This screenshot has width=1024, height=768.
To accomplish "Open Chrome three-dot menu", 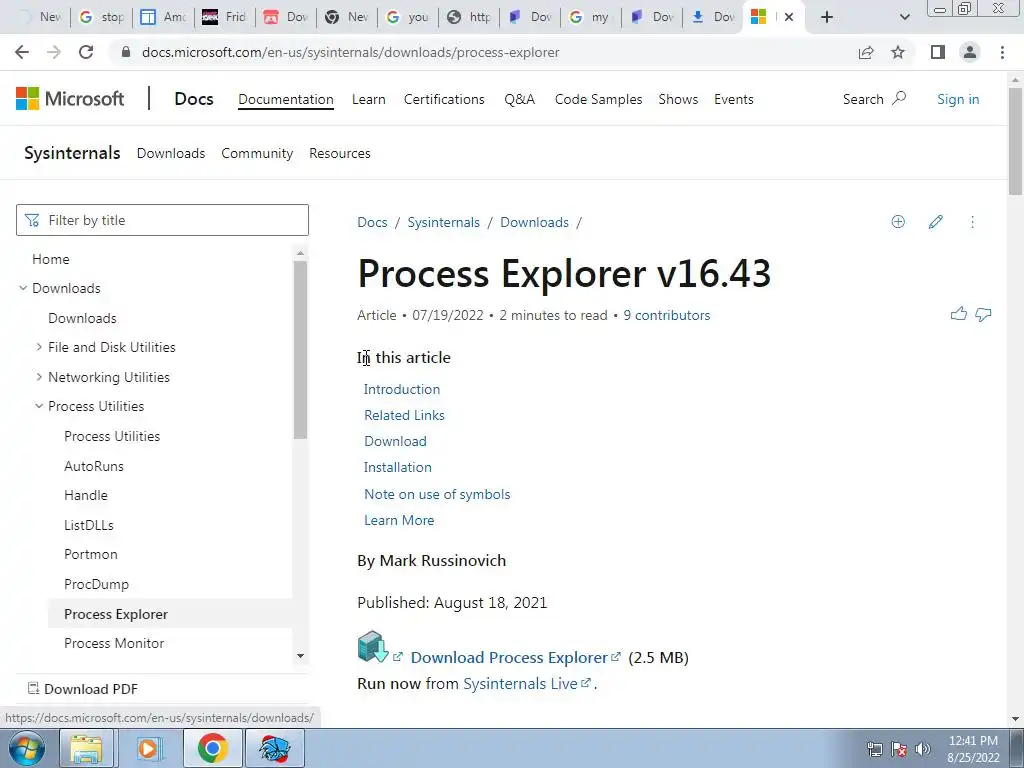I will click(x=1002, y=52).
